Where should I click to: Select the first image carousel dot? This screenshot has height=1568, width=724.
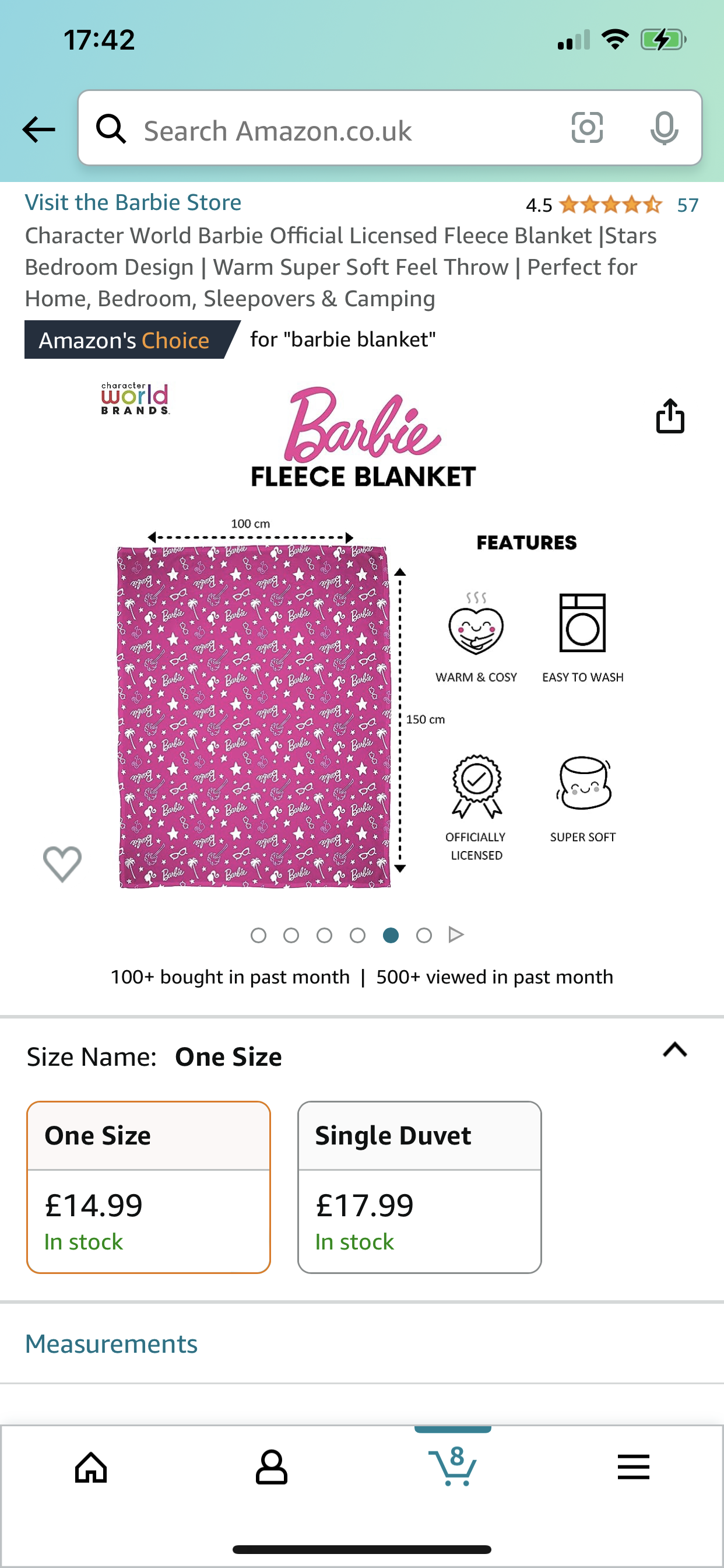[x=258, y=935]
